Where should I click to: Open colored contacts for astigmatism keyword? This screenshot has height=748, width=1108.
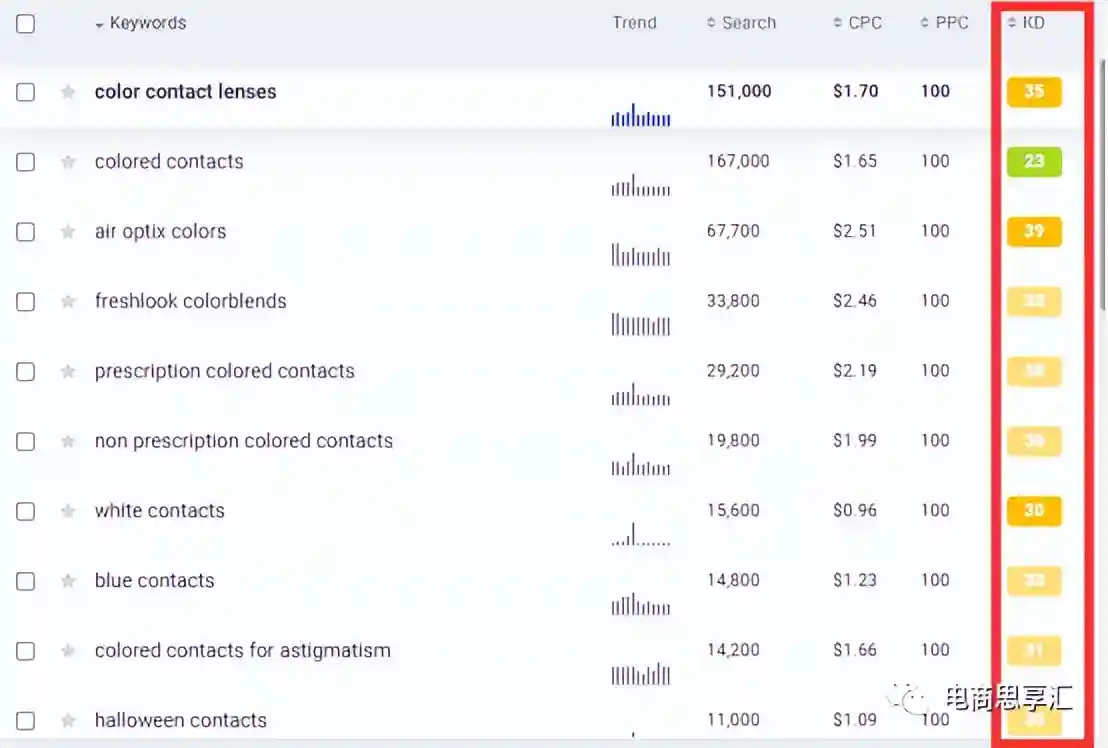tap(242, 651)
